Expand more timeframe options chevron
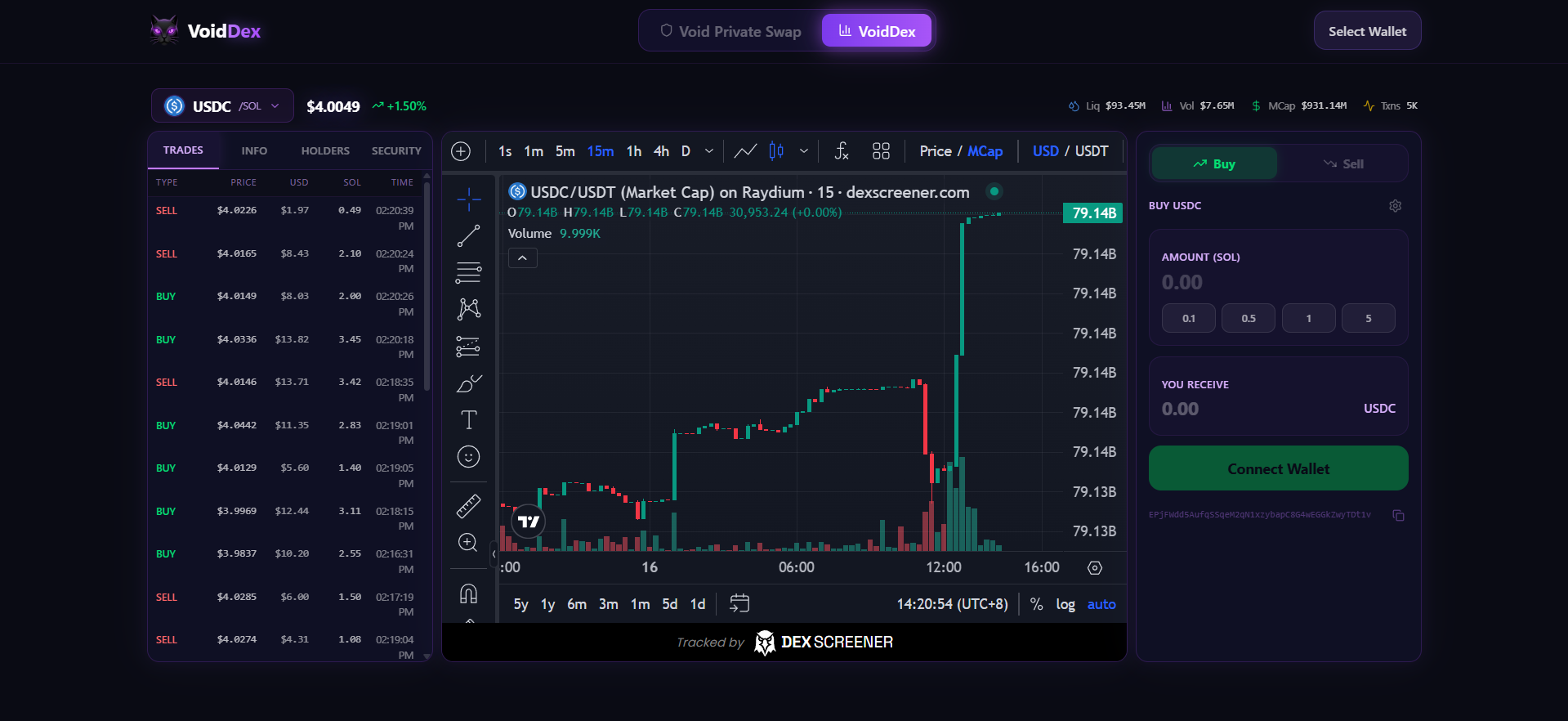1568x721 pixels. click(x=709, y=151)
